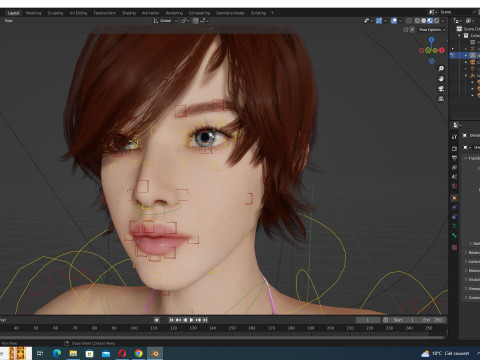
Task: Open the World properties tab
Action: 454,186
